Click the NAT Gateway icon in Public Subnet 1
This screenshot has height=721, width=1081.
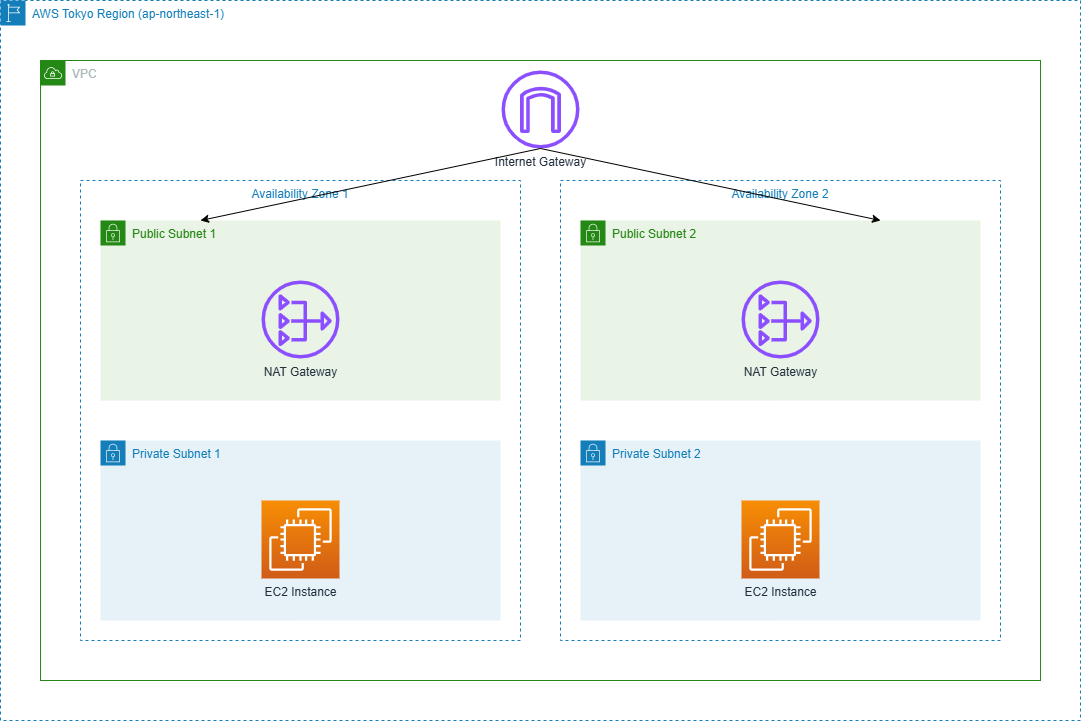(x=300, y=319)
